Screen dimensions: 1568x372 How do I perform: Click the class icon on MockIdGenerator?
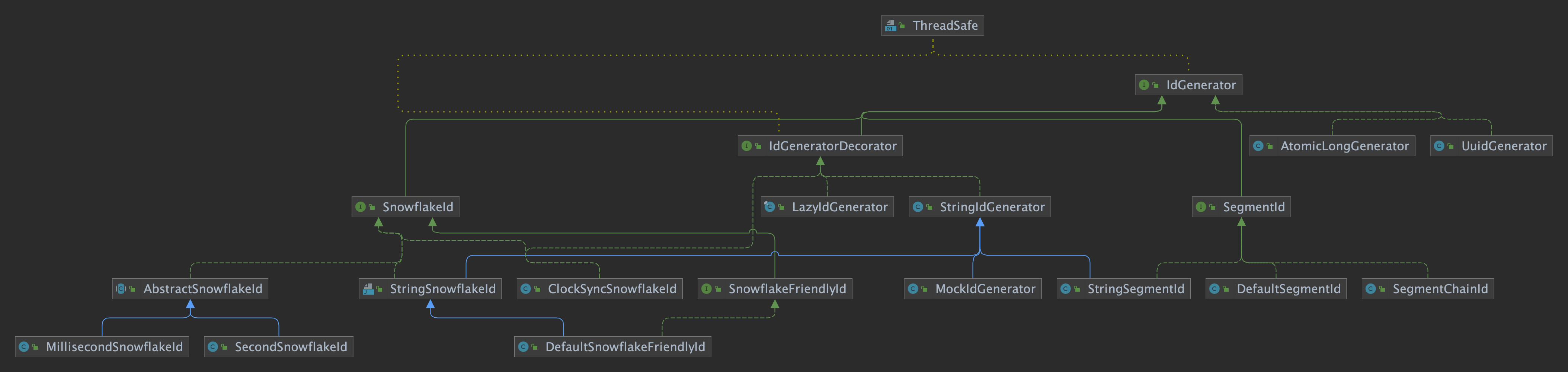tap(913, 289)
